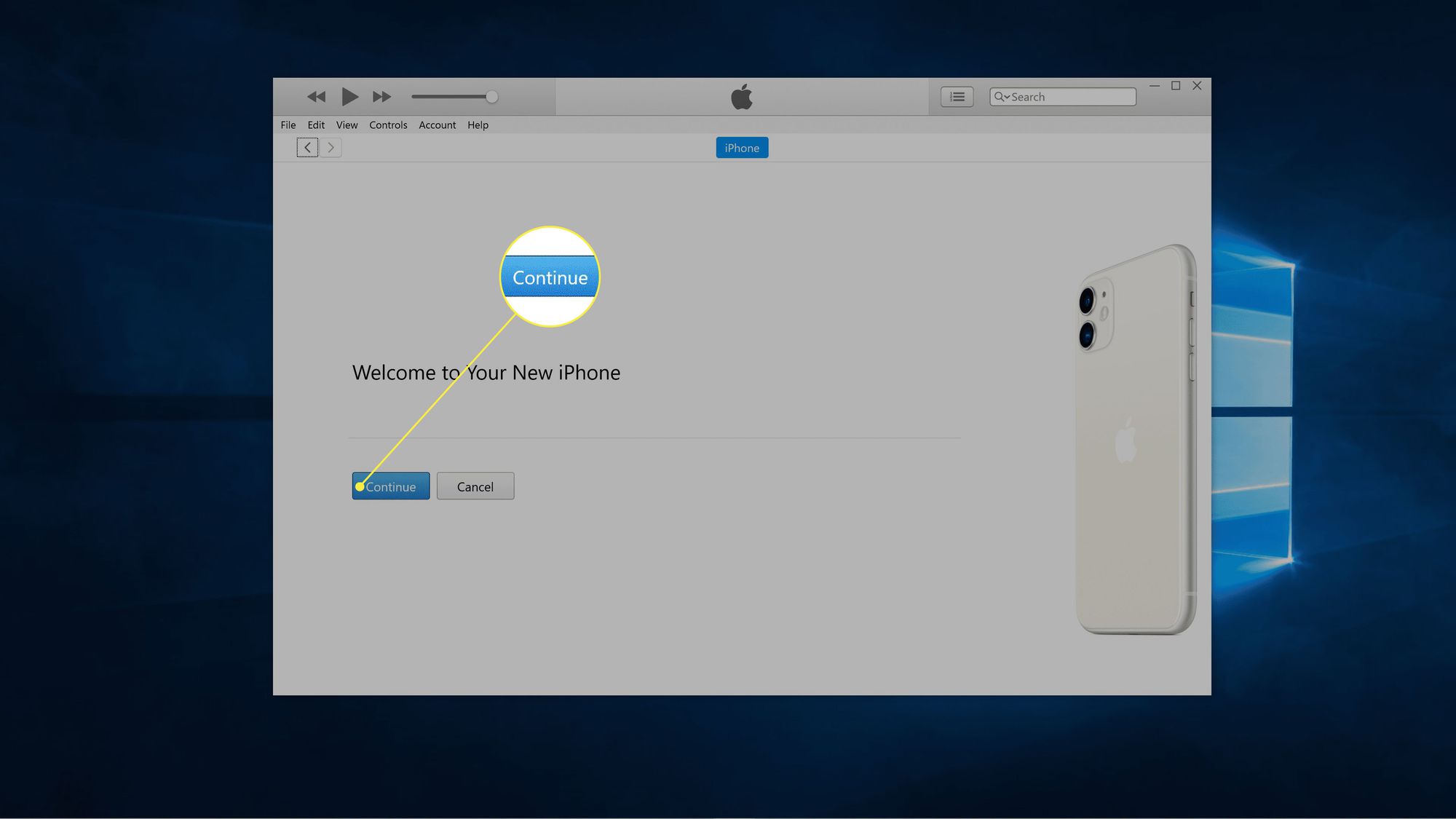Go forward with the right chevron

pos(331,148)
